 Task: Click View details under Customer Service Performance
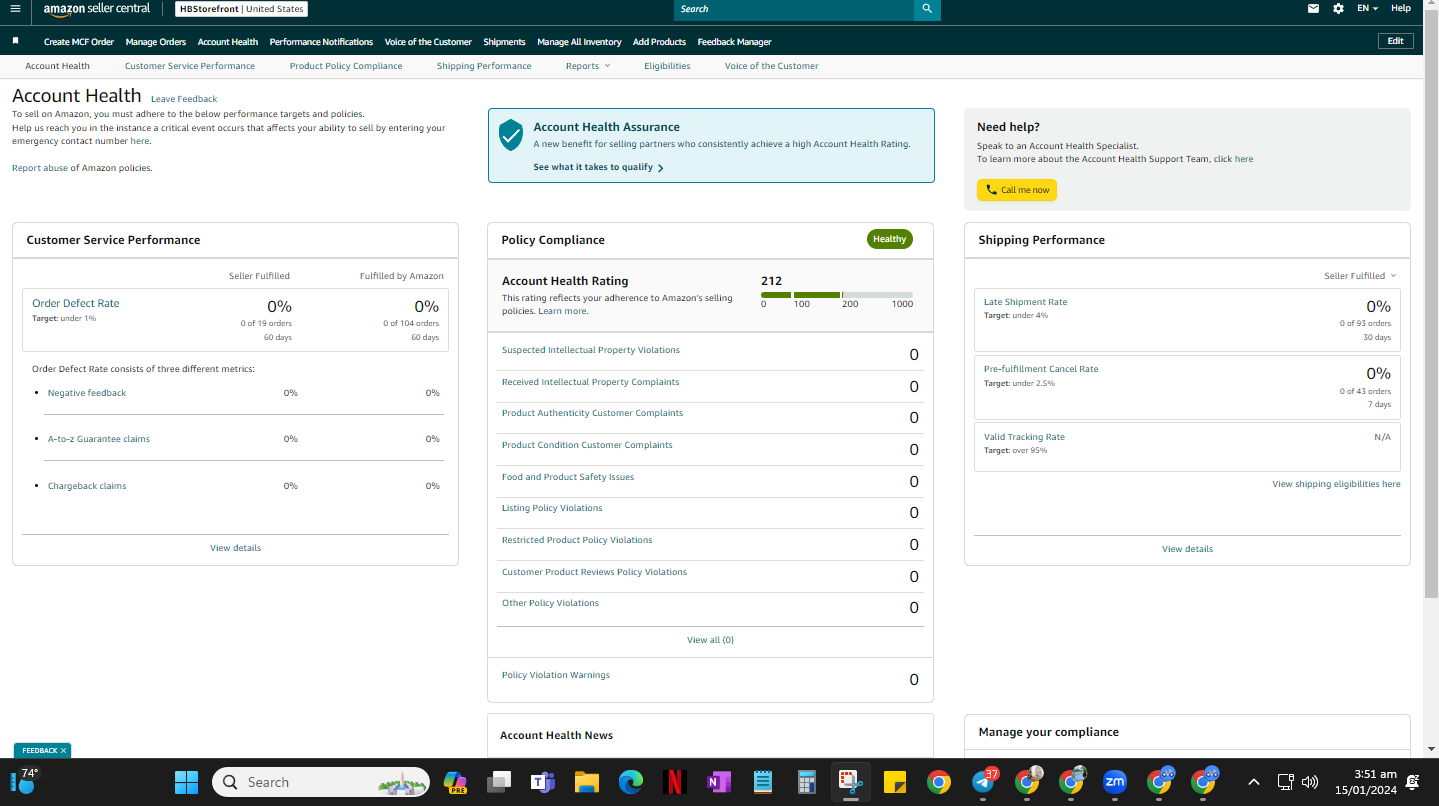(x=235, y=548)
